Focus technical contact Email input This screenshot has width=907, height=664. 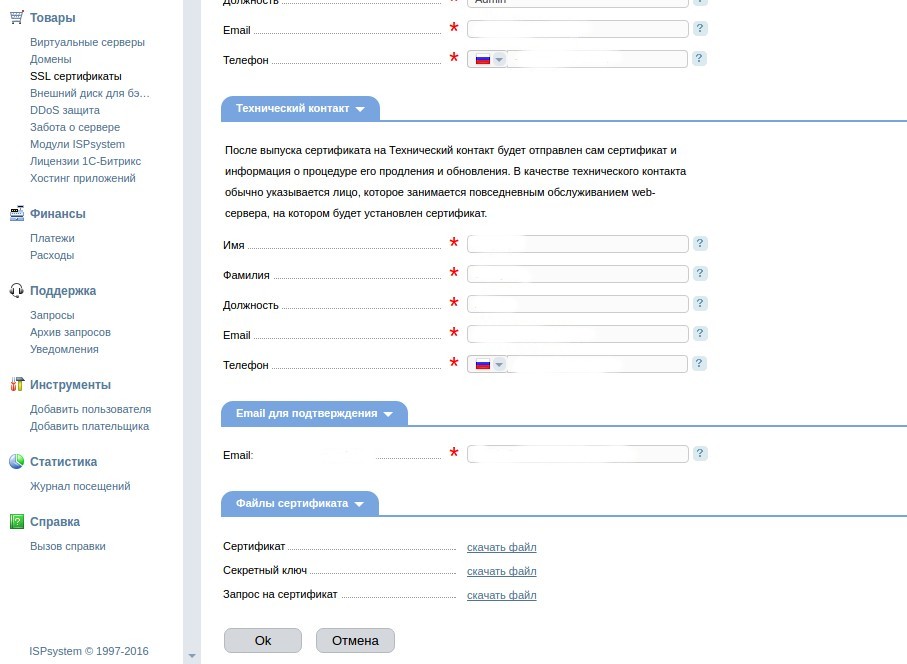pyautogui.click(x=578, y=334)
